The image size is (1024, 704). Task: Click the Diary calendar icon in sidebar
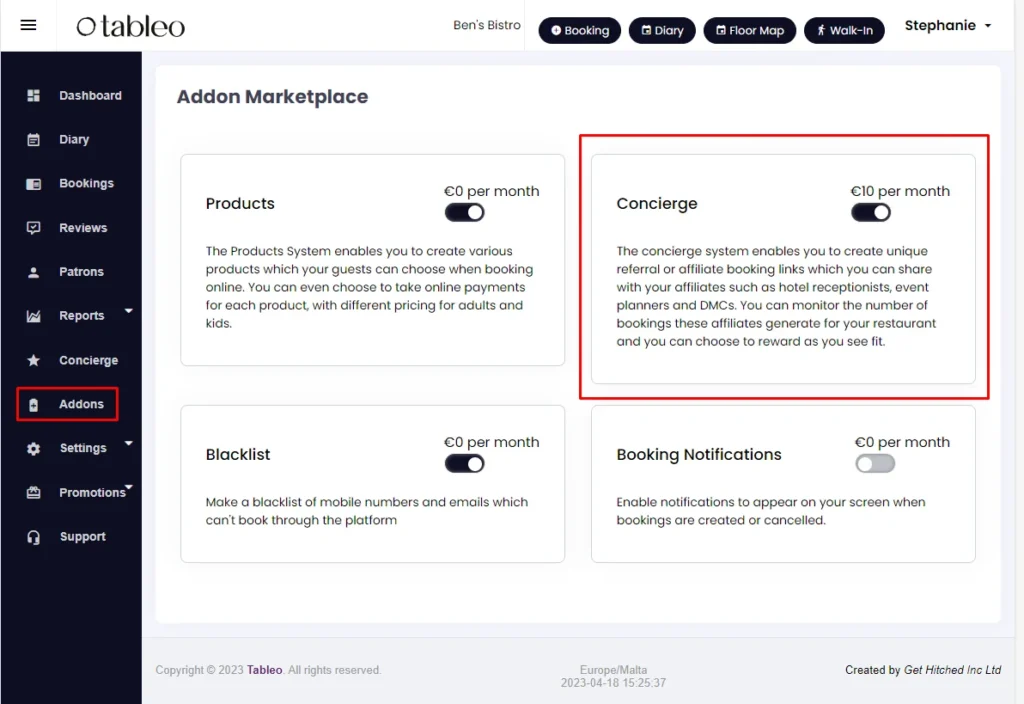point(33,140)
